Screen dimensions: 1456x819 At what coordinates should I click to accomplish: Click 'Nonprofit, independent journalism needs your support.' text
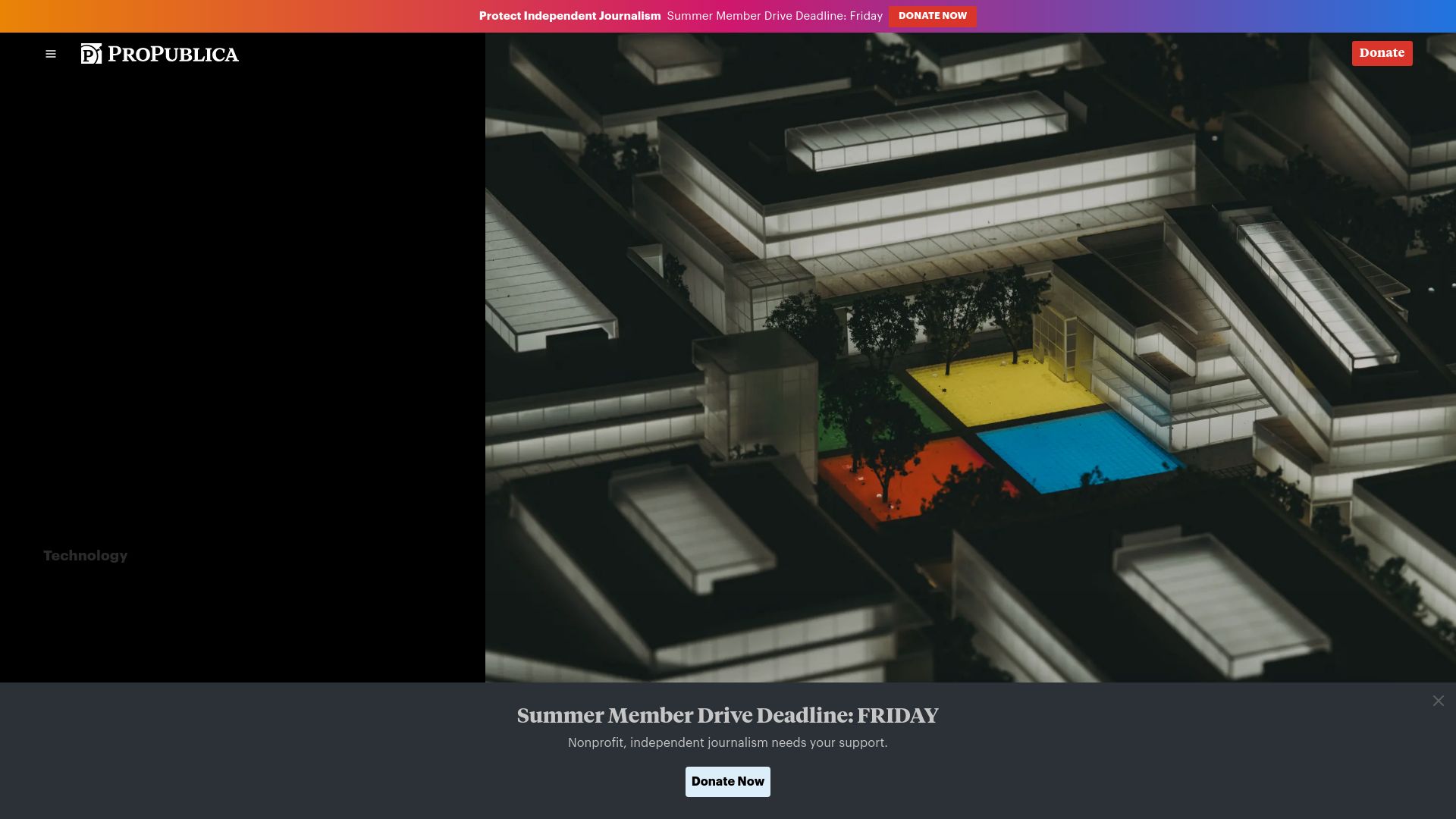coord(728,743)
